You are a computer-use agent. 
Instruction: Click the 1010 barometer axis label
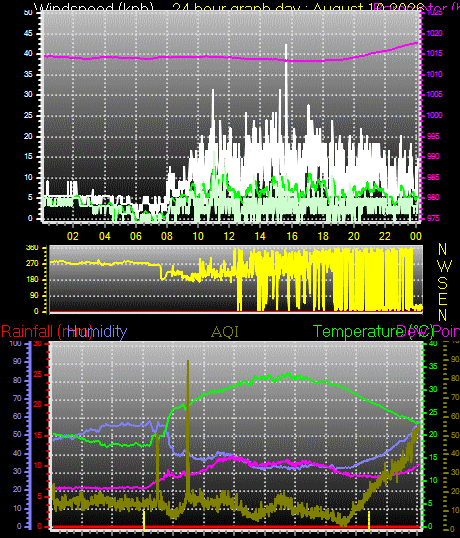pyautogui.click(x=434, y=74)
